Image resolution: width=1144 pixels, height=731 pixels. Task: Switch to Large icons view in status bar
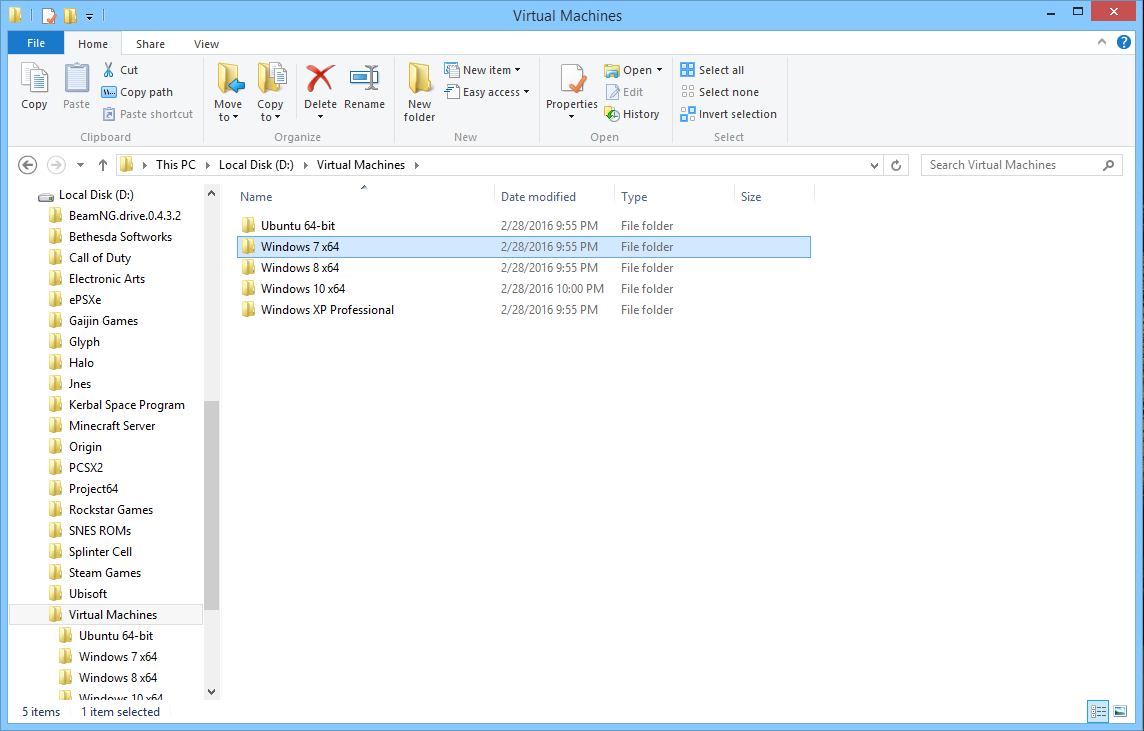point(1120,711)
